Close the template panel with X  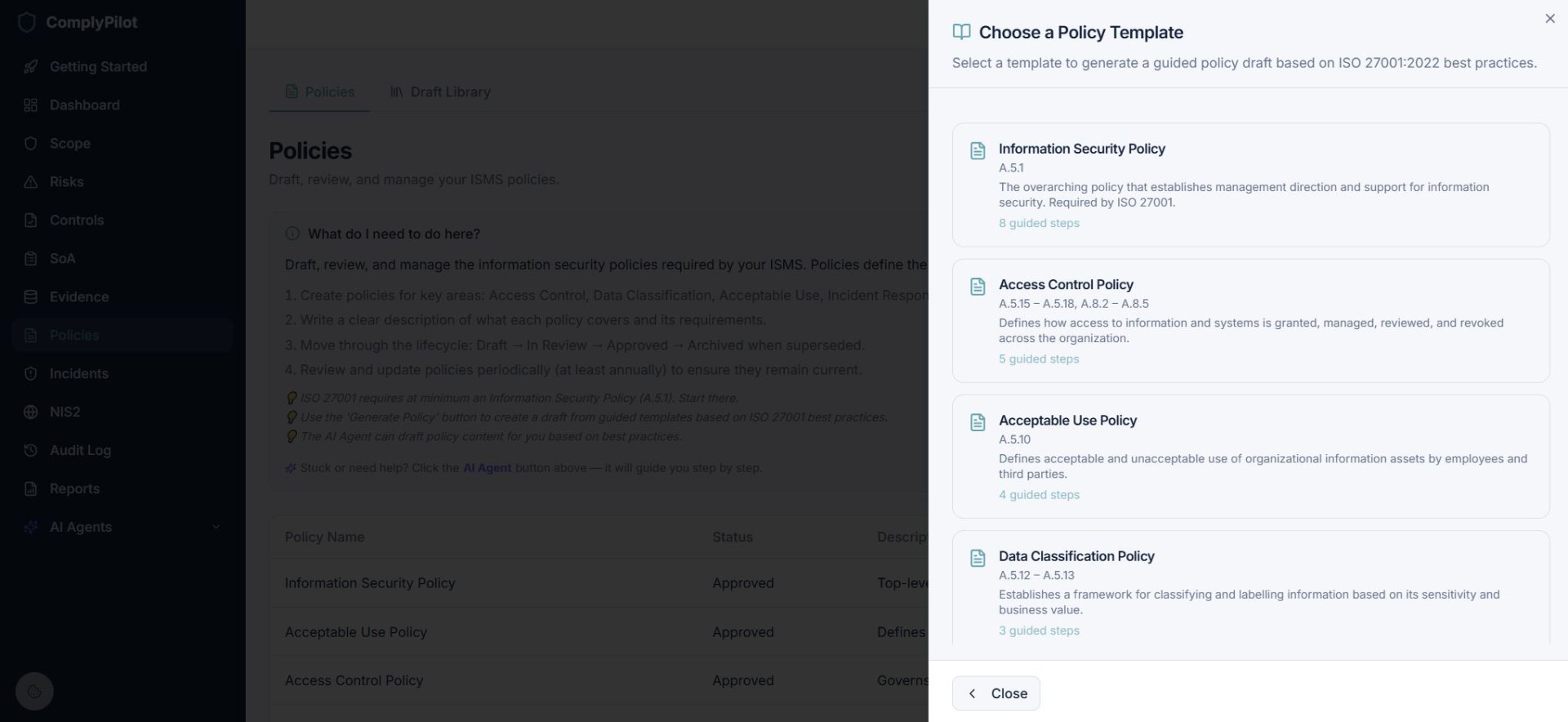(x=1549, y=19)
